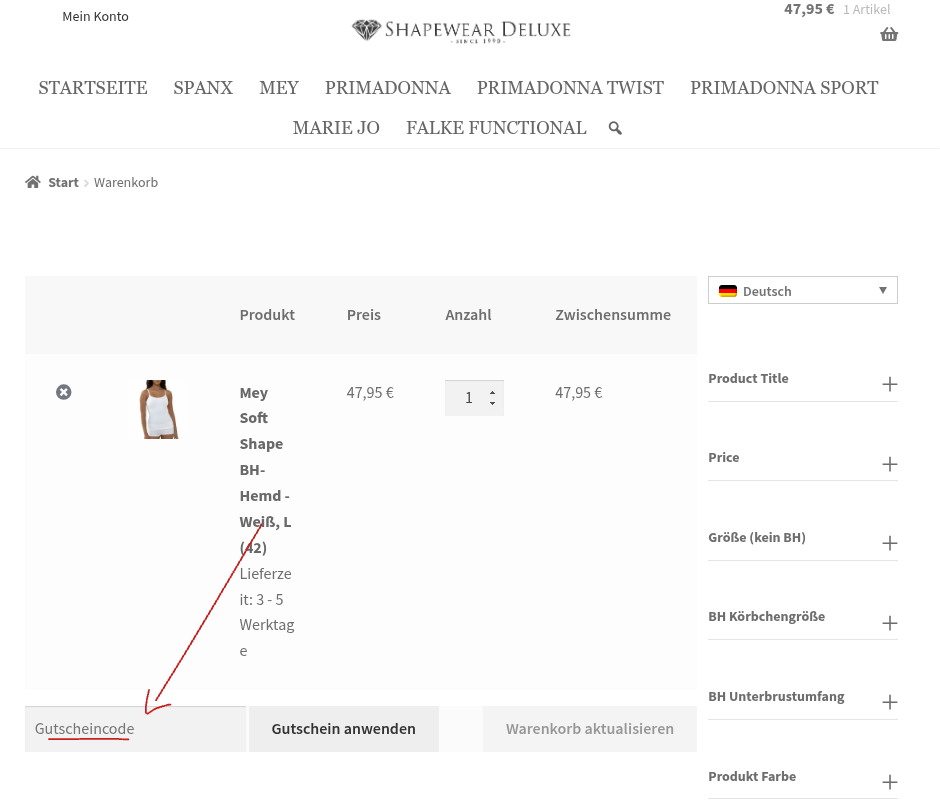Increase the quantity with the up arrow
The image size is (940, 806).
point(491,391)
